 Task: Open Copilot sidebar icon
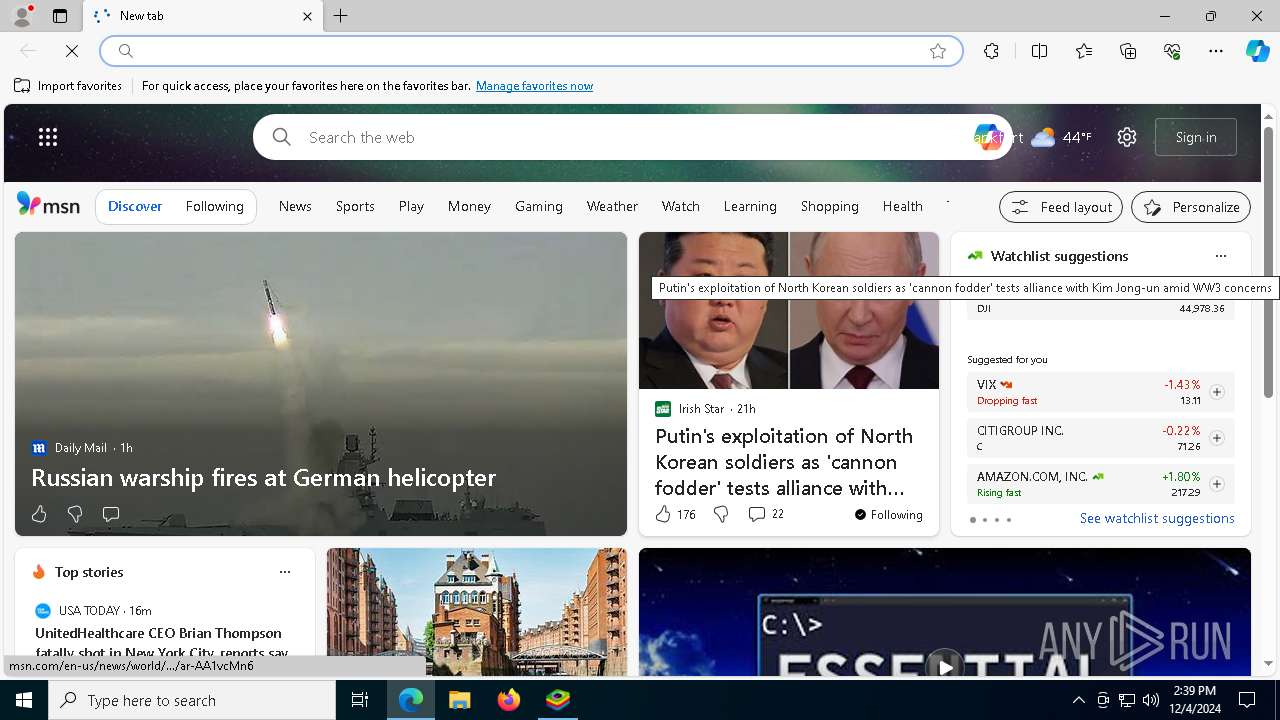click(x=1257, y=51)
